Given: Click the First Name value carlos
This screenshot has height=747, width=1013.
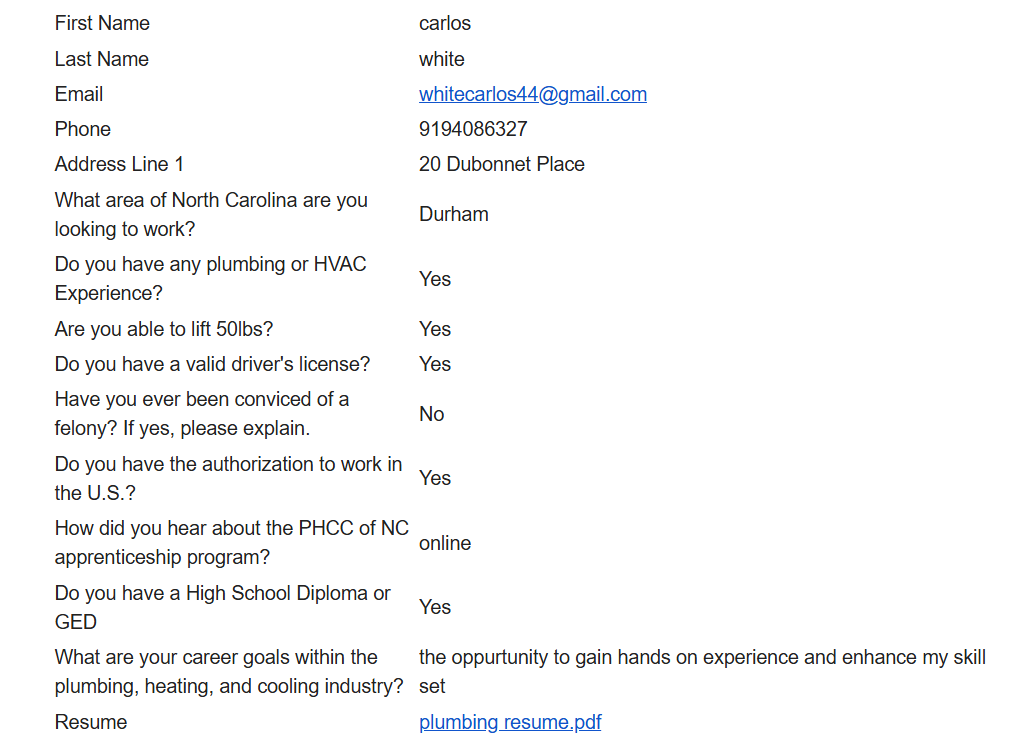Looking at the screenshot, I should 444,23.
